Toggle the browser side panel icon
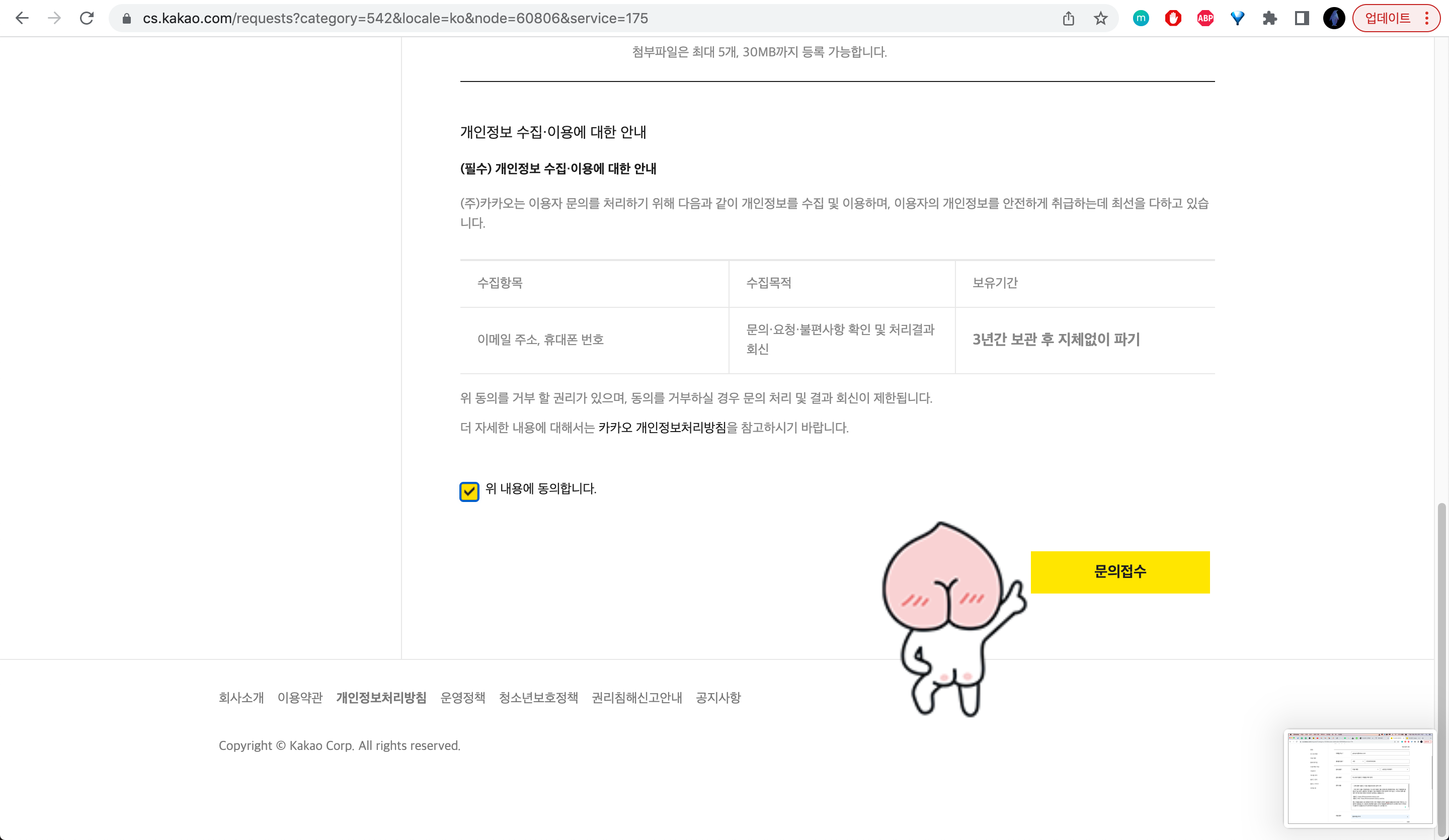Viewport: 1449px width, 840px height. [x=1302, y=19]
